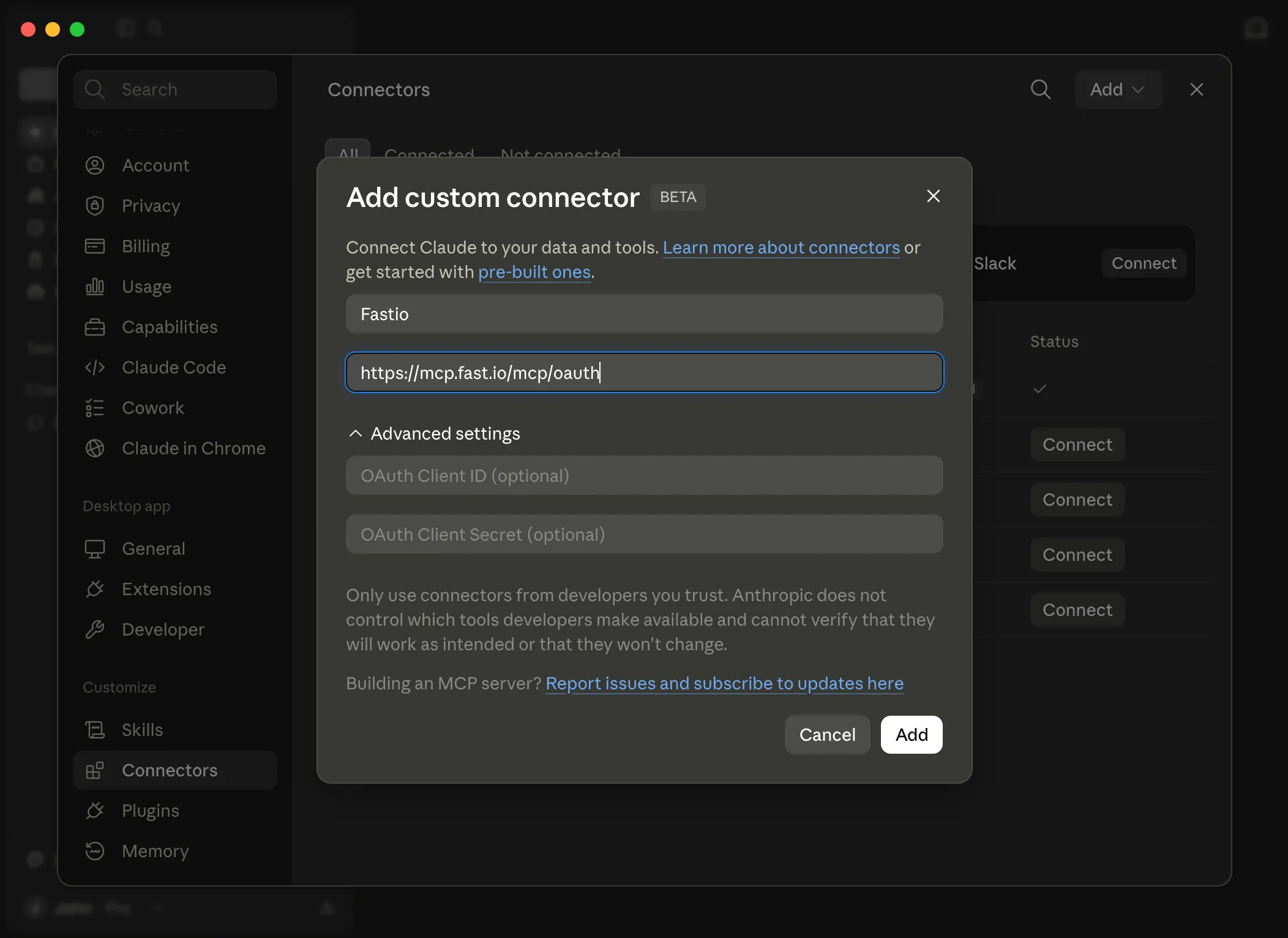1288x938 pixels.
Task: Focus the OAuth Client ID field
Action: tap(644, 475)
